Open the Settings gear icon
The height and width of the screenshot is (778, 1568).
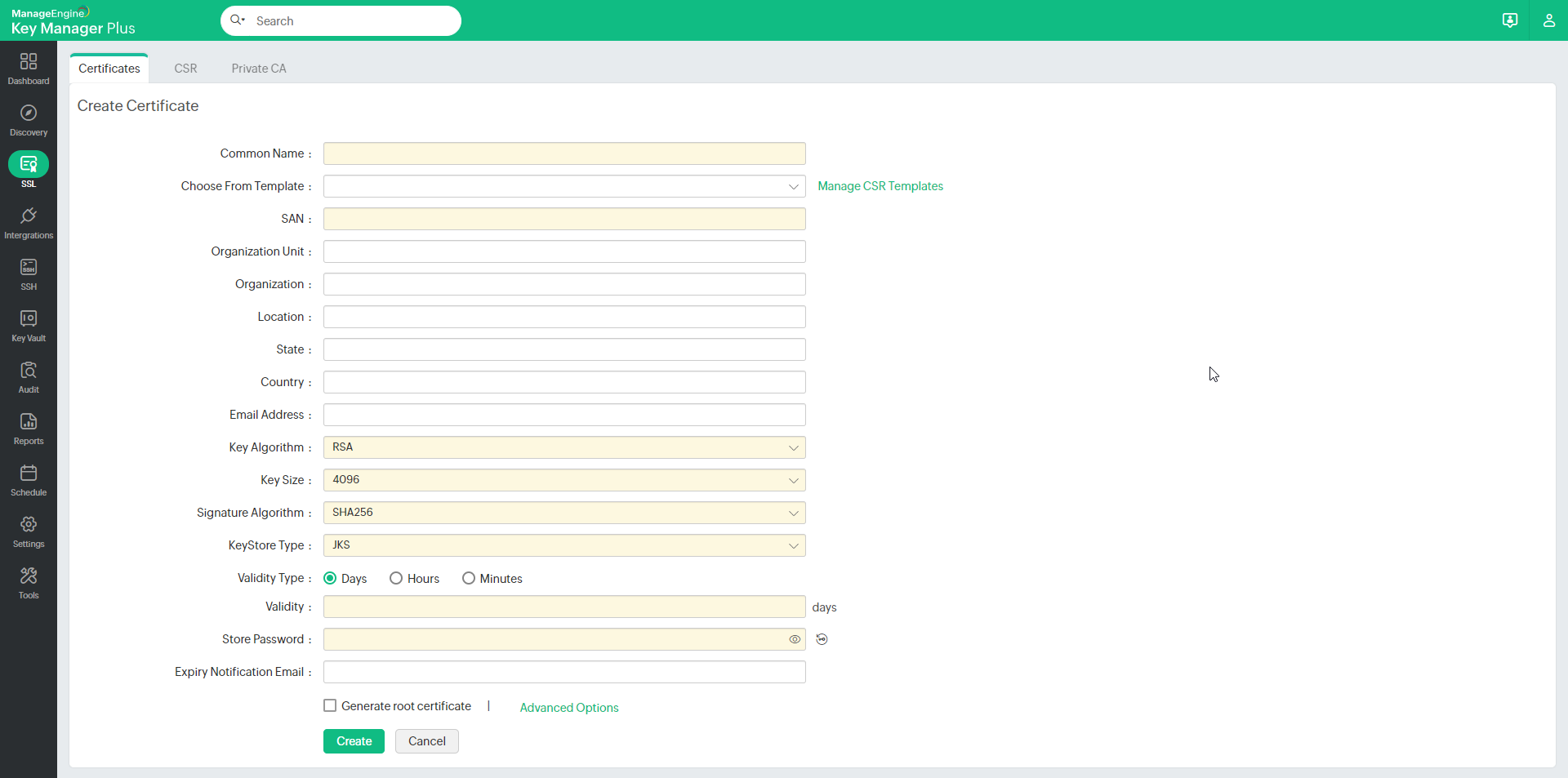(29, 524)
